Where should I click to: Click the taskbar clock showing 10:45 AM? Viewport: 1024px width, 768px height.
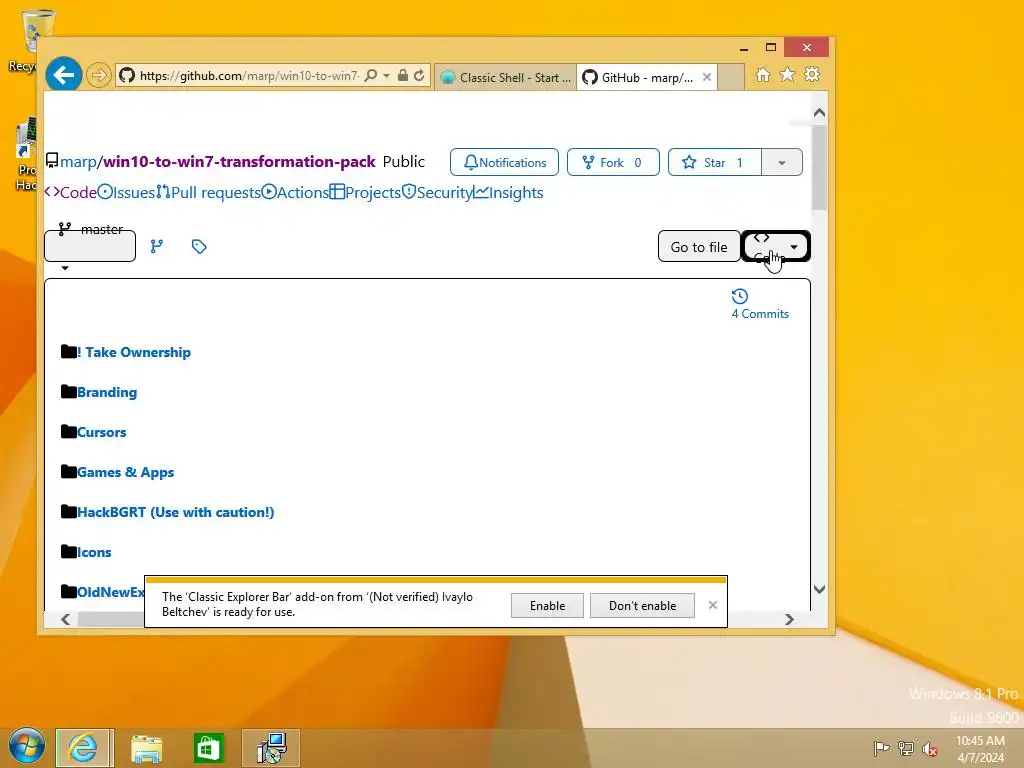[980, 749]
